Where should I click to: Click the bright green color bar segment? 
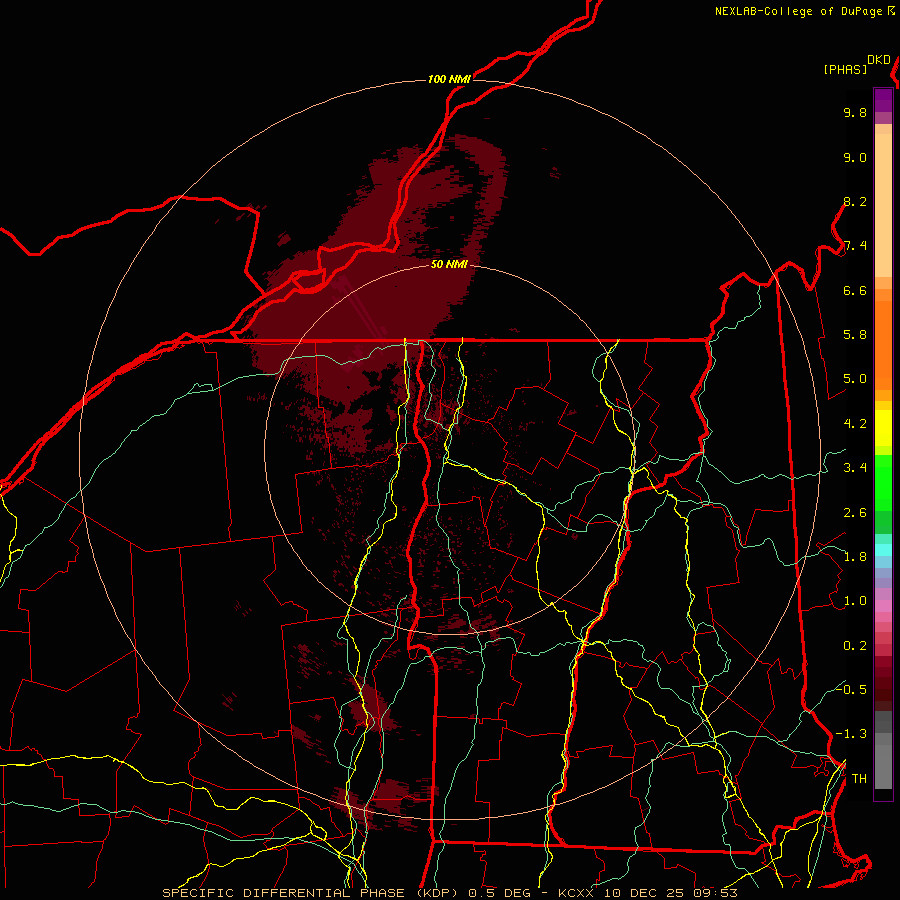click(883, 483)
